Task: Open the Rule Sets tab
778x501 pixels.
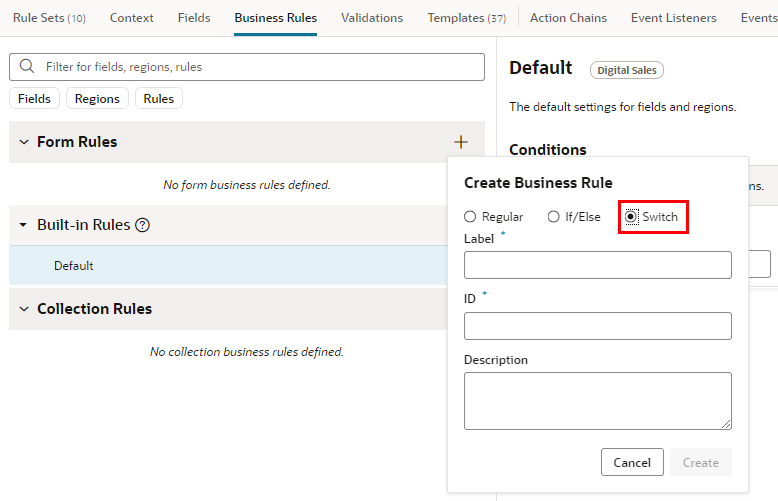Action: point(49,18)
